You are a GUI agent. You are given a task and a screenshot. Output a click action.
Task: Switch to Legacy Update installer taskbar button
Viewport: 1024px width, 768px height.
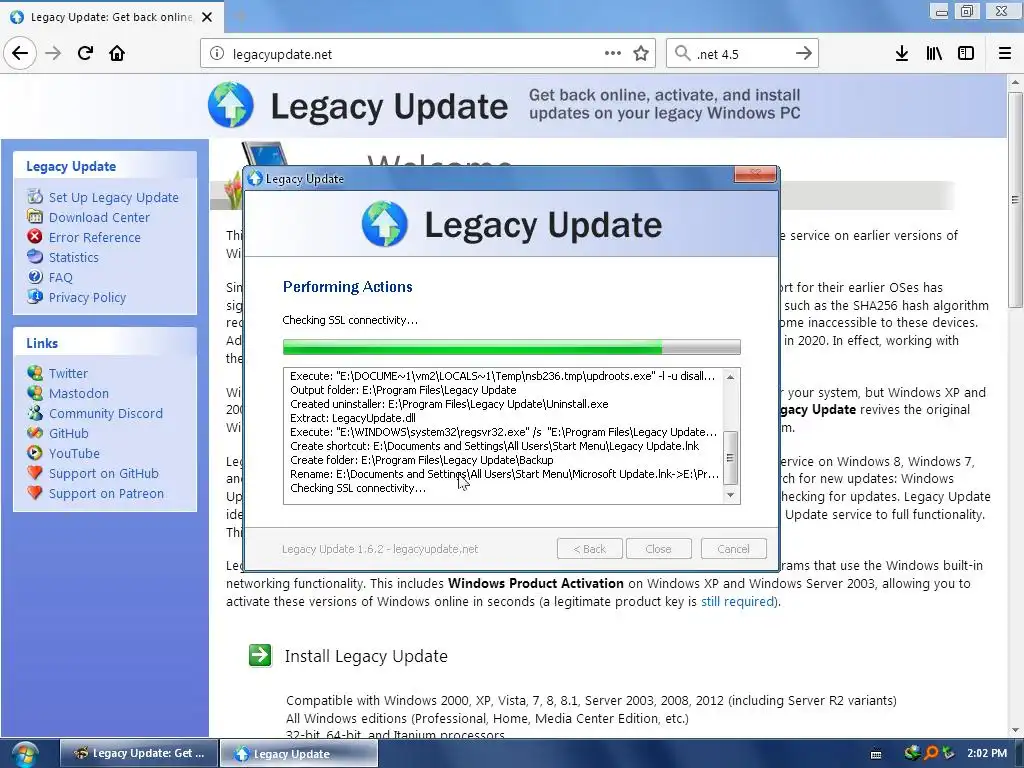coord(298,754)
